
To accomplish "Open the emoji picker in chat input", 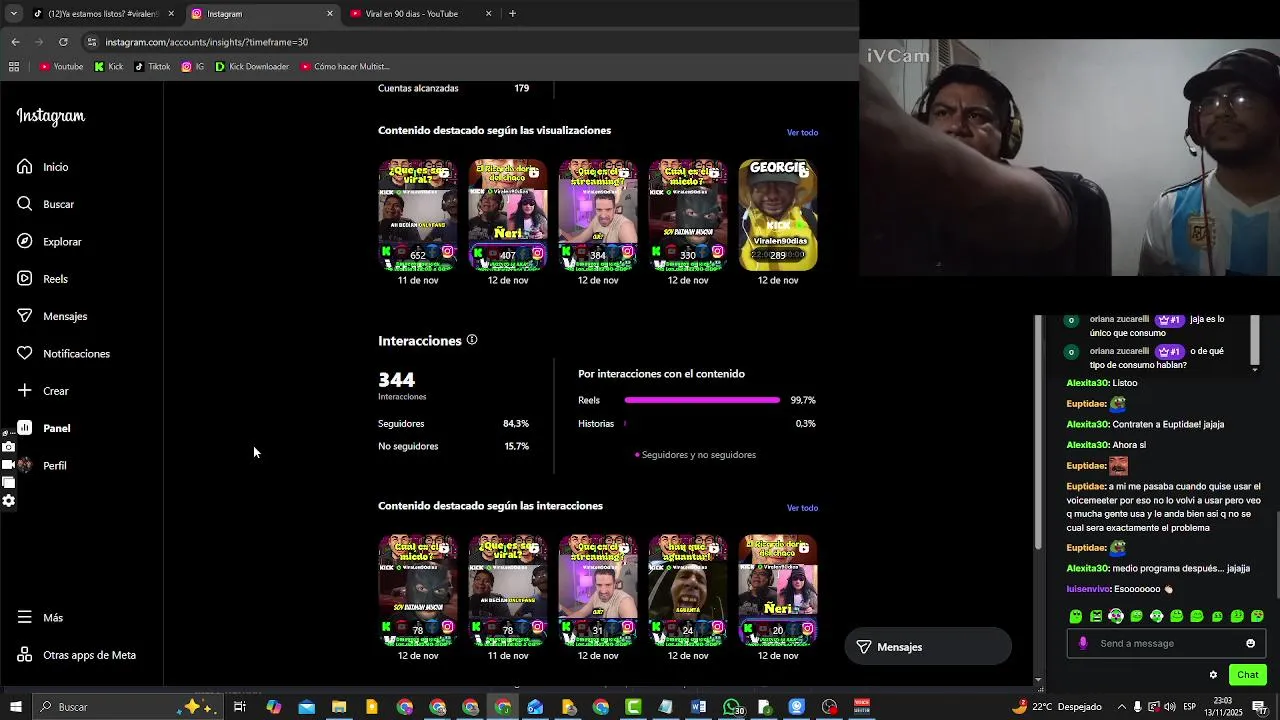I will point(1250,644).
